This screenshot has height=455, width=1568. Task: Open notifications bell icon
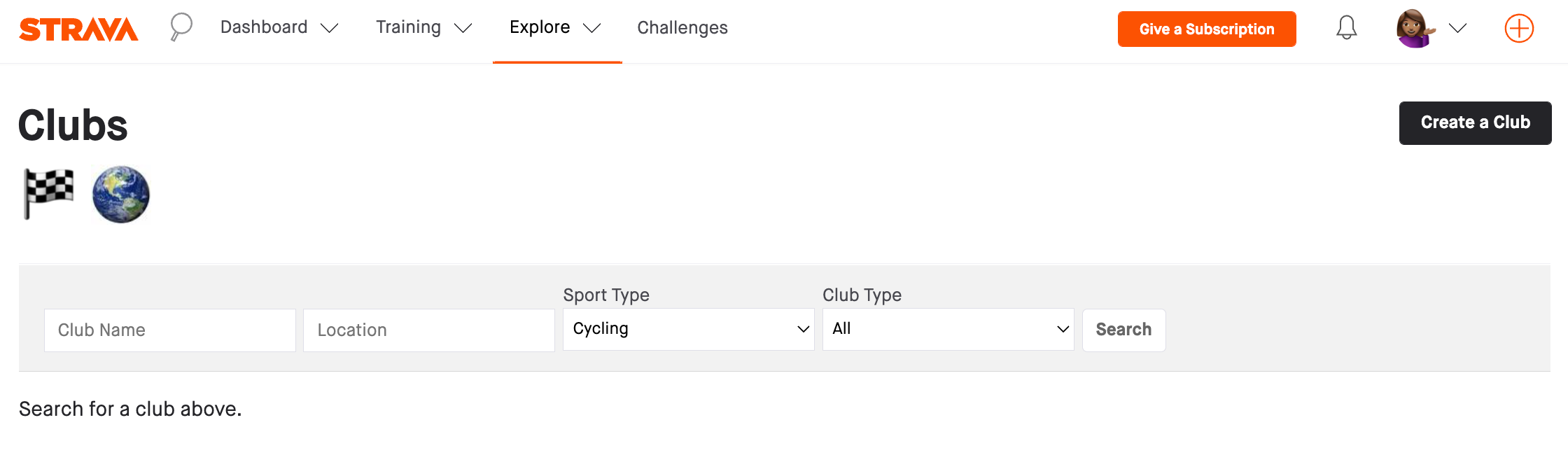(x=1346, y=28)
